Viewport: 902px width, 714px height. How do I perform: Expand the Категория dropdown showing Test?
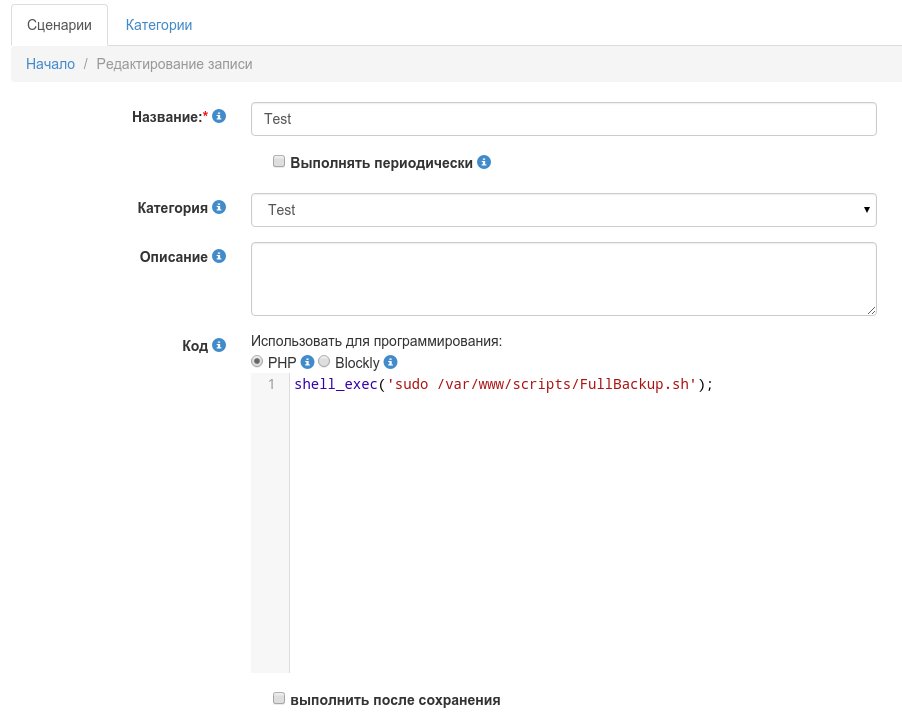(x=563, y=210)
